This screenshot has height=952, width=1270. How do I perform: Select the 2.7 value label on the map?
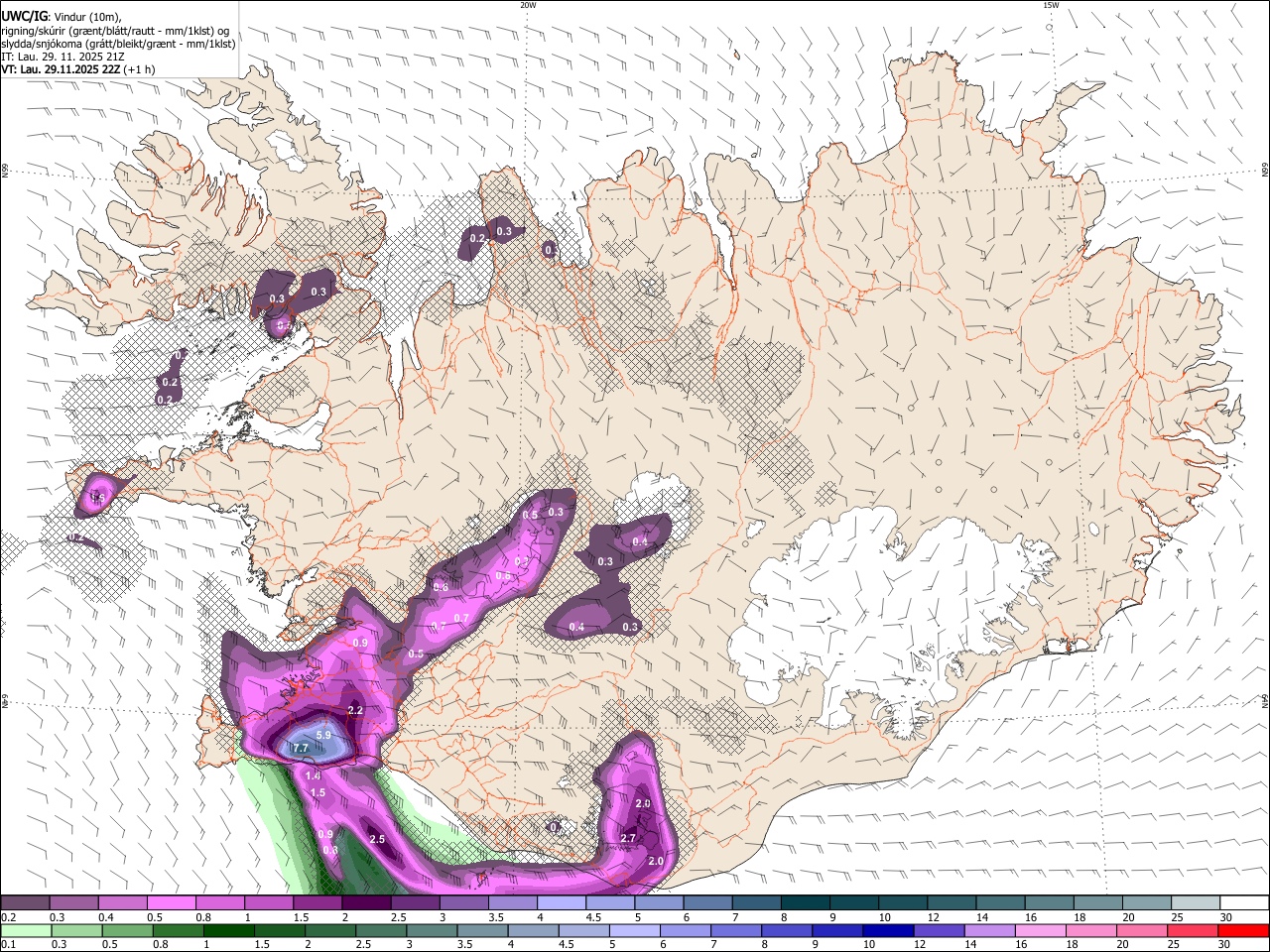pyautogui.click(x=627, y=838)
